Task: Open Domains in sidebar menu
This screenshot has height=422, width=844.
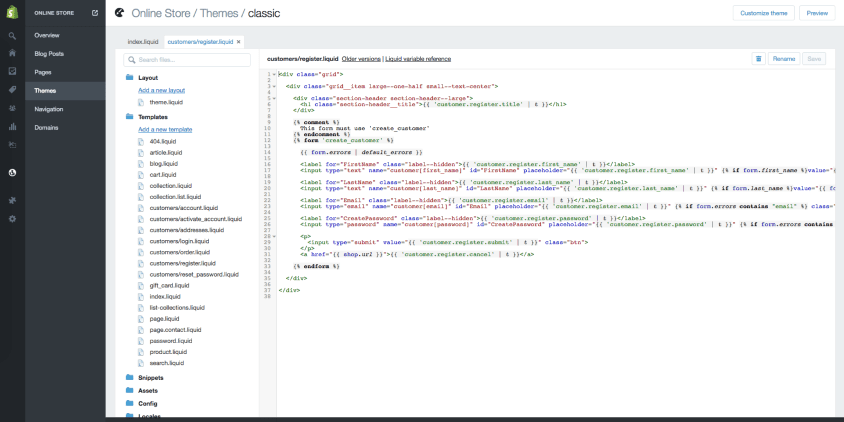Action: 46,128
